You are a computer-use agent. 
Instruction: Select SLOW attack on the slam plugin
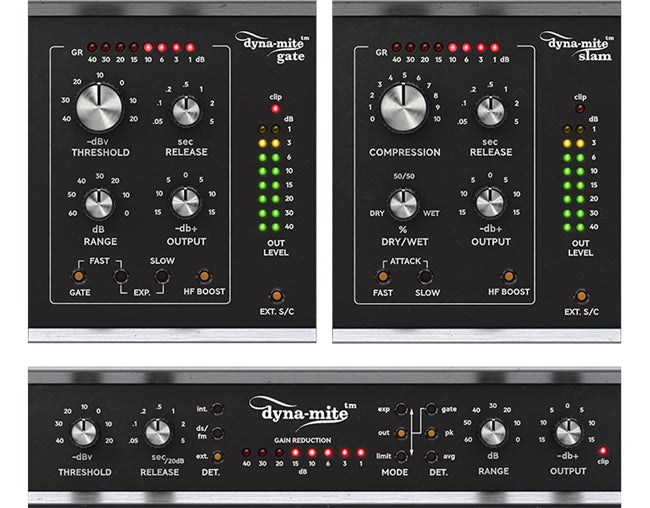click(425, 276)
